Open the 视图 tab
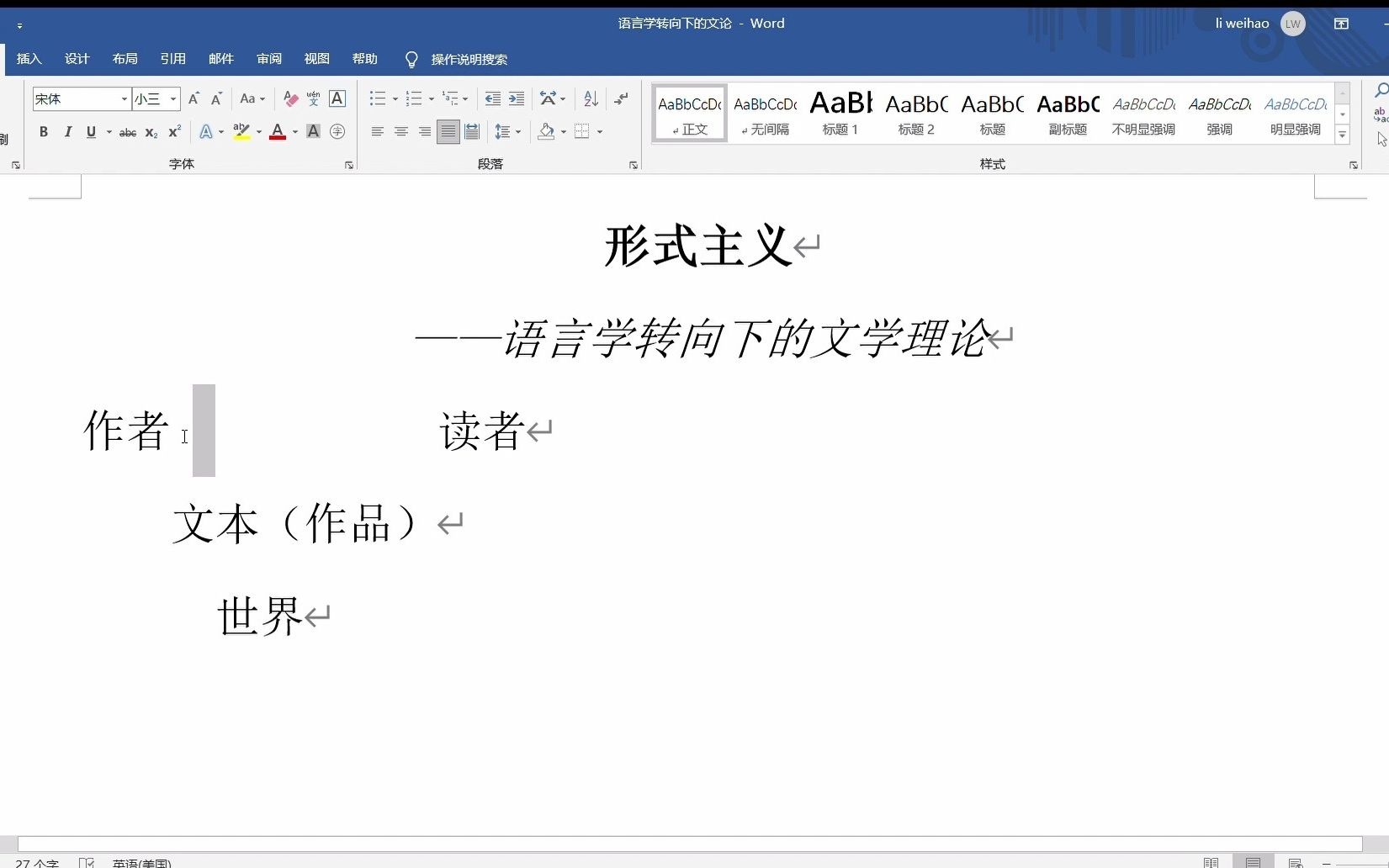Screen dimensions: 1389x868 (317, 59)
